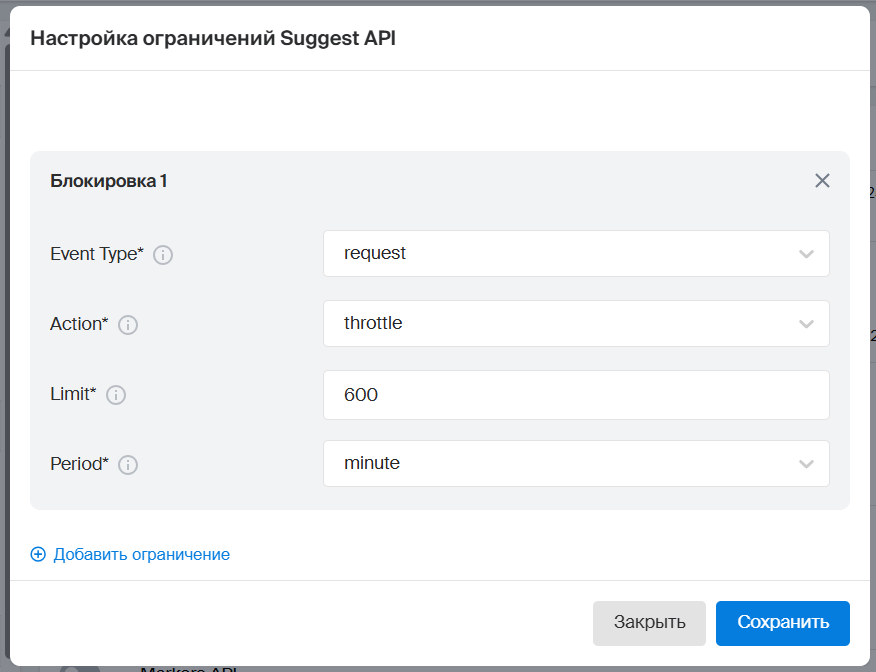Click the chevron arrow in the Action dropdown
Screen dimensions: 876x672
tap(806, 324)
